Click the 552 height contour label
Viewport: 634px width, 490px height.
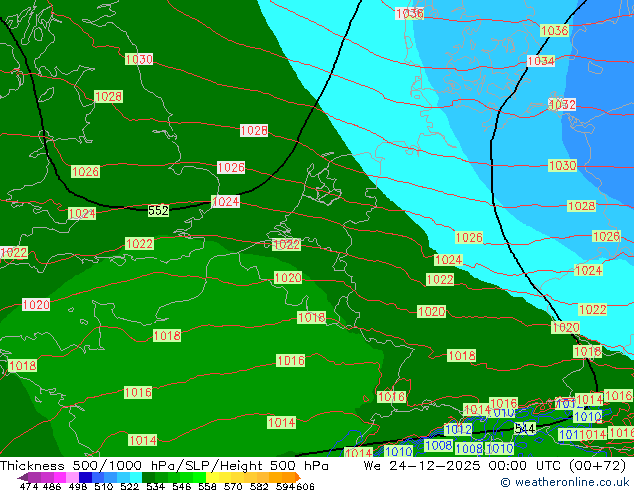(x=158, y=210)
